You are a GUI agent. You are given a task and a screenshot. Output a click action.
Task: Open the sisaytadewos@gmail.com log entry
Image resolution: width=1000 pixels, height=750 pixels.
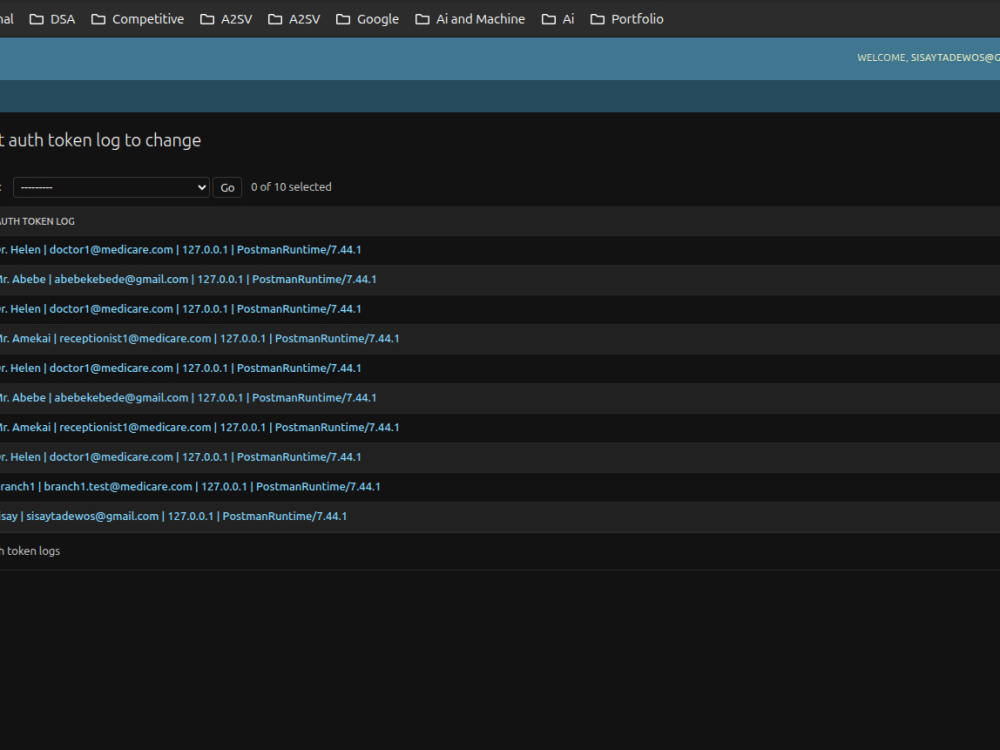click(x=173, y=516)
